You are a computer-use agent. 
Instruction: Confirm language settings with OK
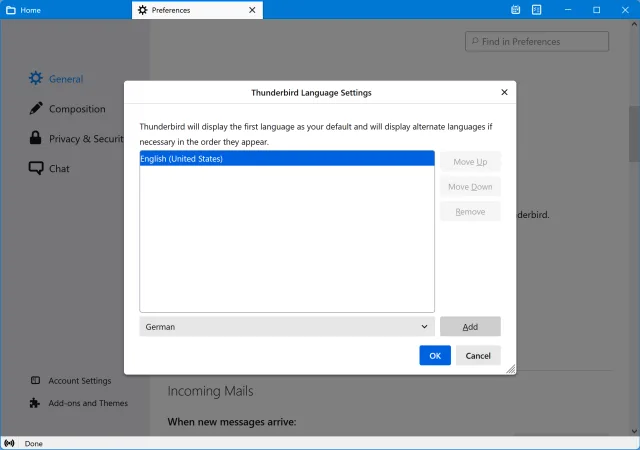pos(435,355)
